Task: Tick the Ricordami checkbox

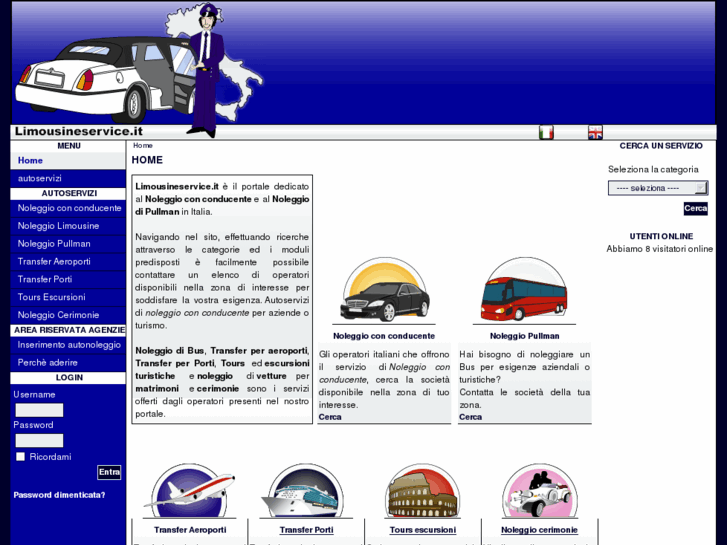Action: [x=20, y=457]
